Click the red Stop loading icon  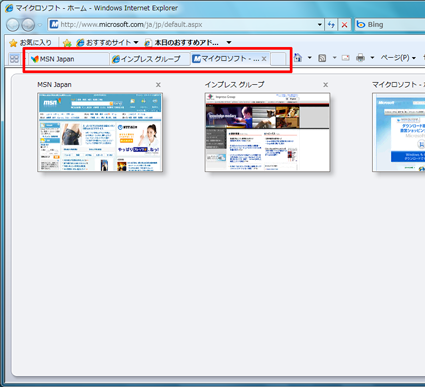coord(345,25)
